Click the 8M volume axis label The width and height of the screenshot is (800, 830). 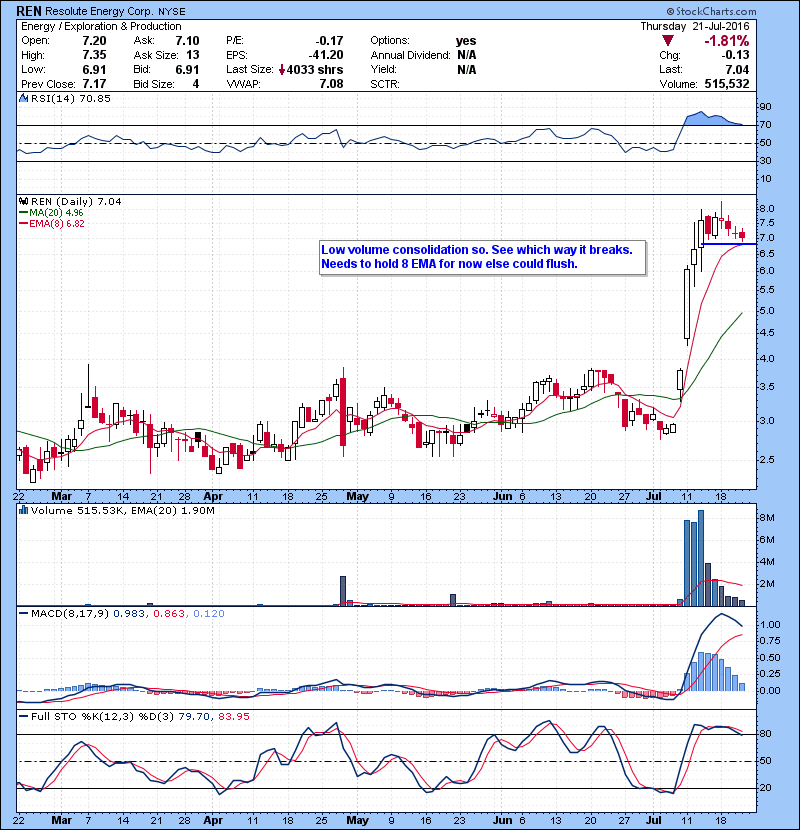tap(767, 518)
